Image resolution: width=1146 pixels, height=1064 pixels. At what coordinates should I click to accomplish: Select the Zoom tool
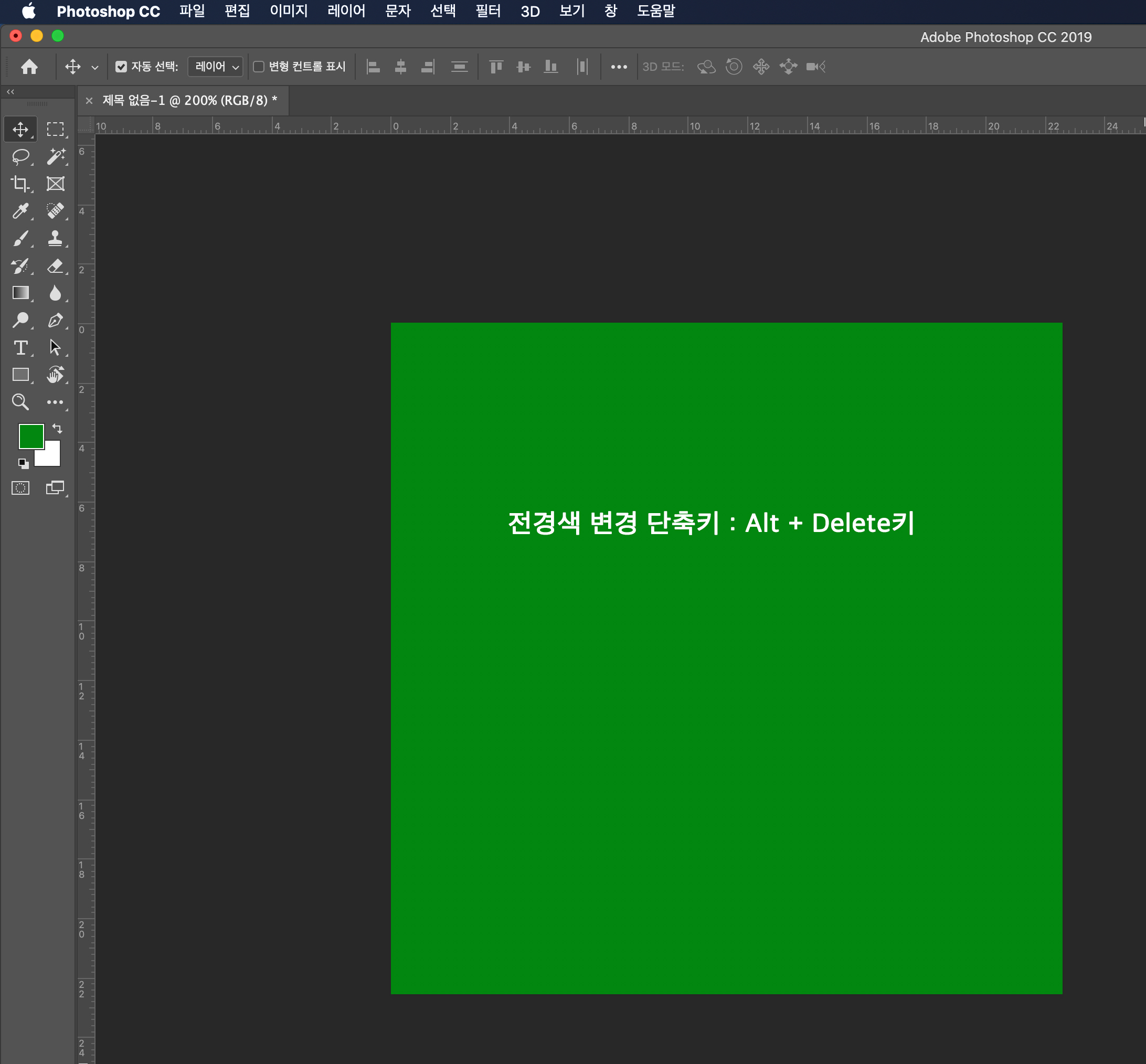pyautogui.click(x=21, y=402)
